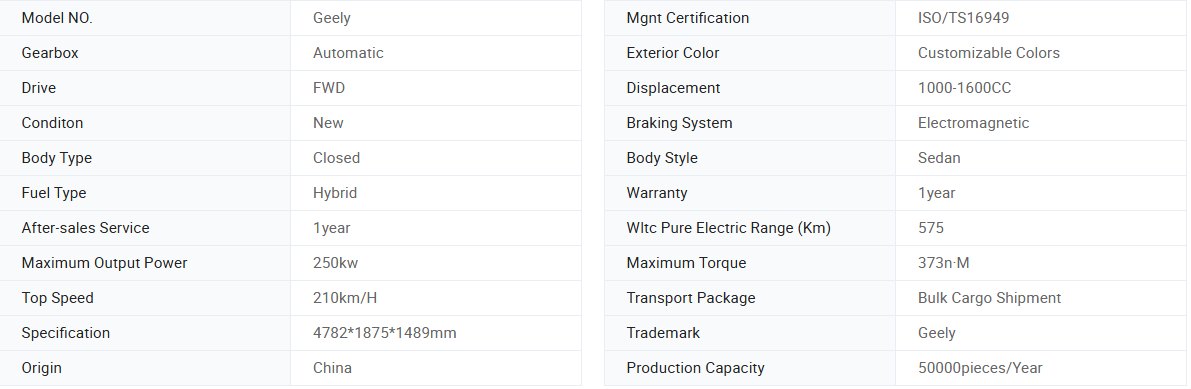Select the 373n·M maximum torque value
Image resolution: width=1191 pixels, height=389 pixels.
pyautogui.click(x=943, y=263)
